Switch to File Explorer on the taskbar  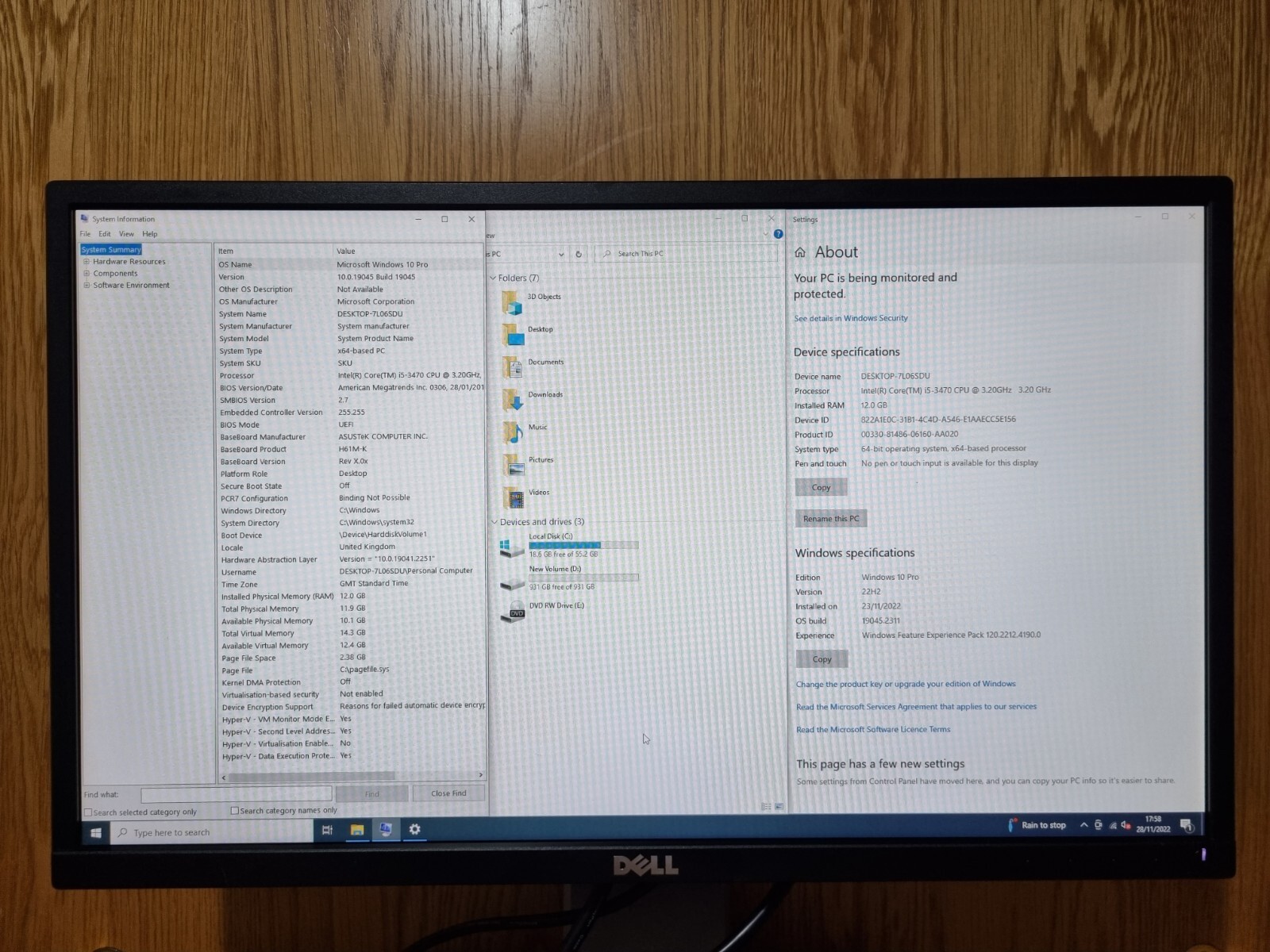pyautogui.click(x=357, y=830)
